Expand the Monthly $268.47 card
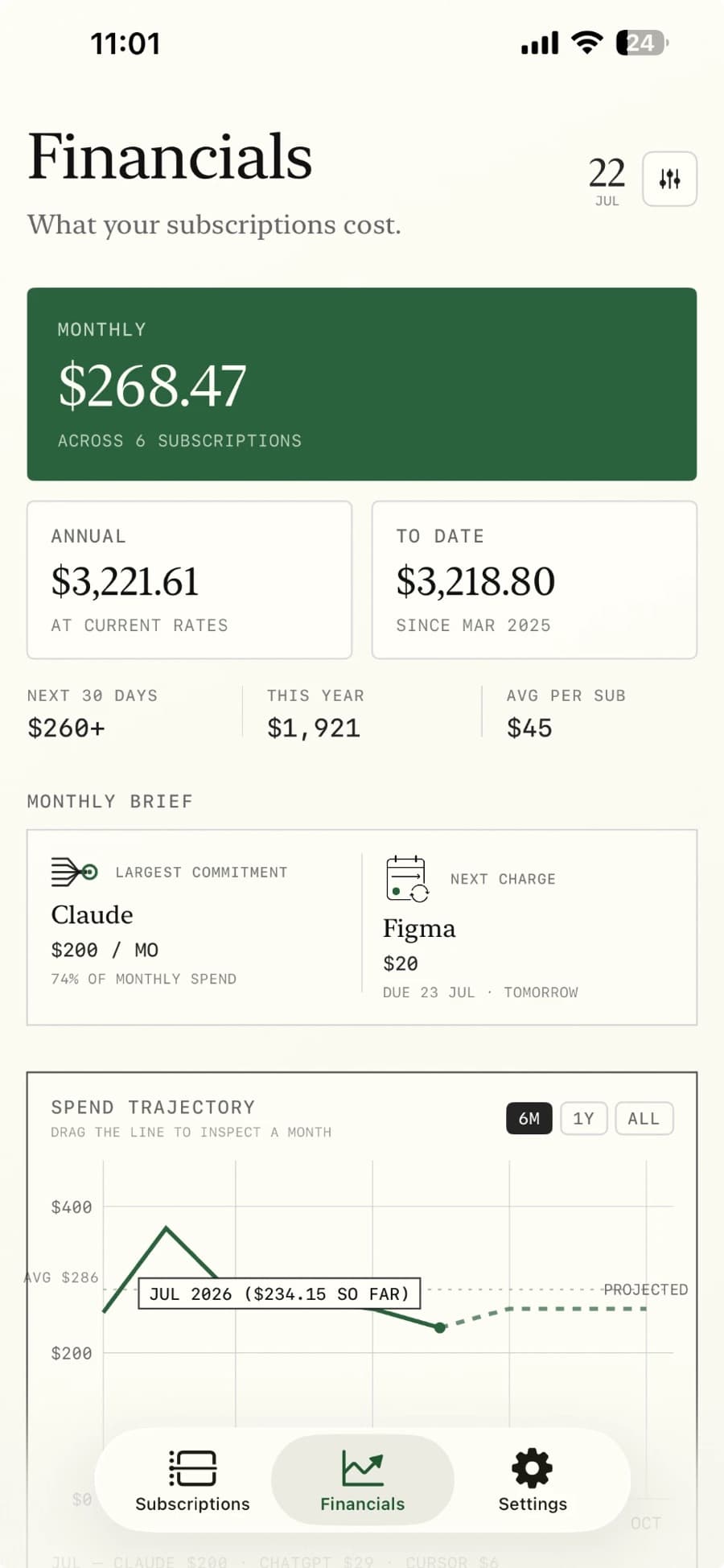 tap(362, 384)
